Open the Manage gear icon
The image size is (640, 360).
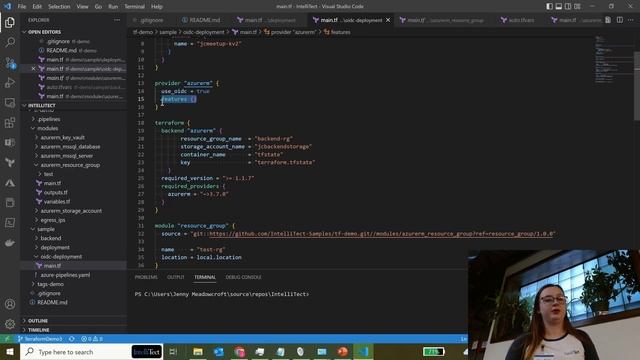[10, 324]
